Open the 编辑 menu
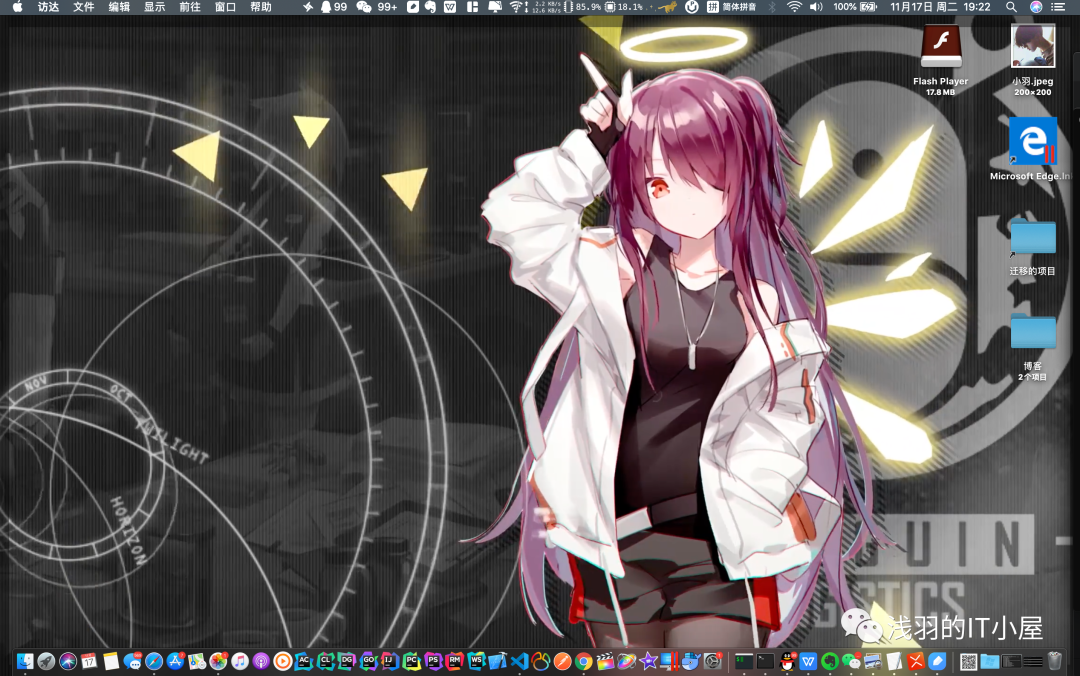Screen dimensions: 1080x676 pos(119,7)
